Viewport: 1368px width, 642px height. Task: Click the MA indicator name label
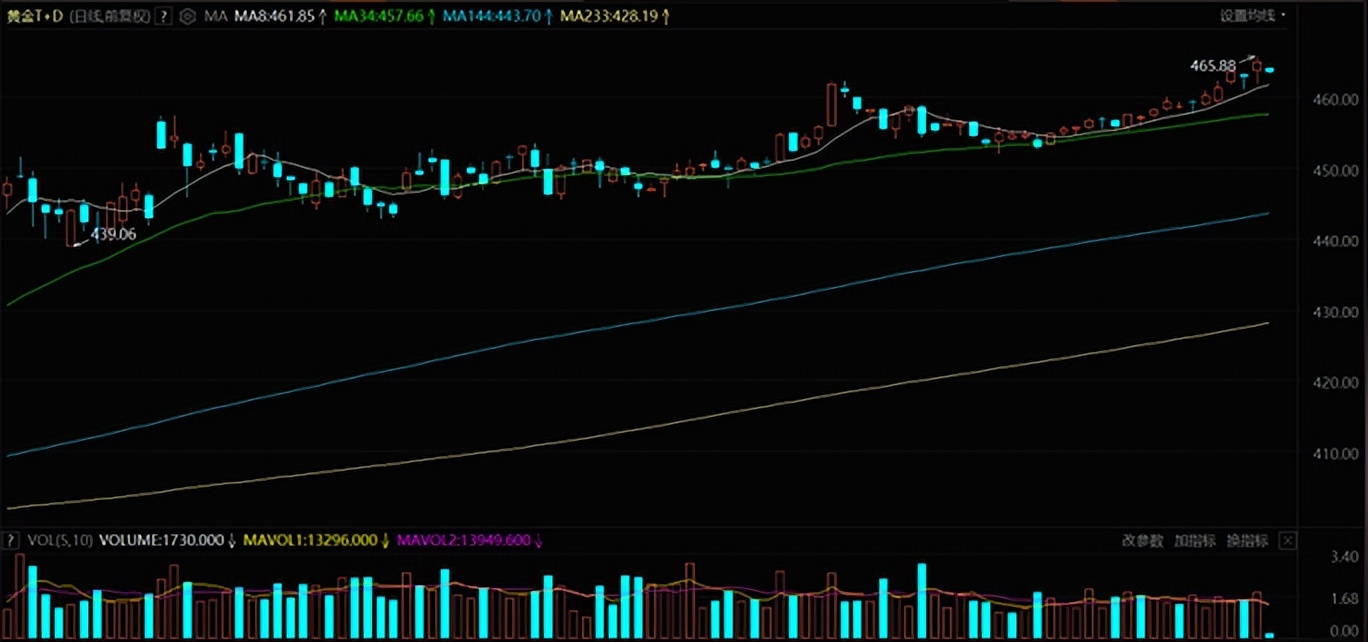pos(214,16)
